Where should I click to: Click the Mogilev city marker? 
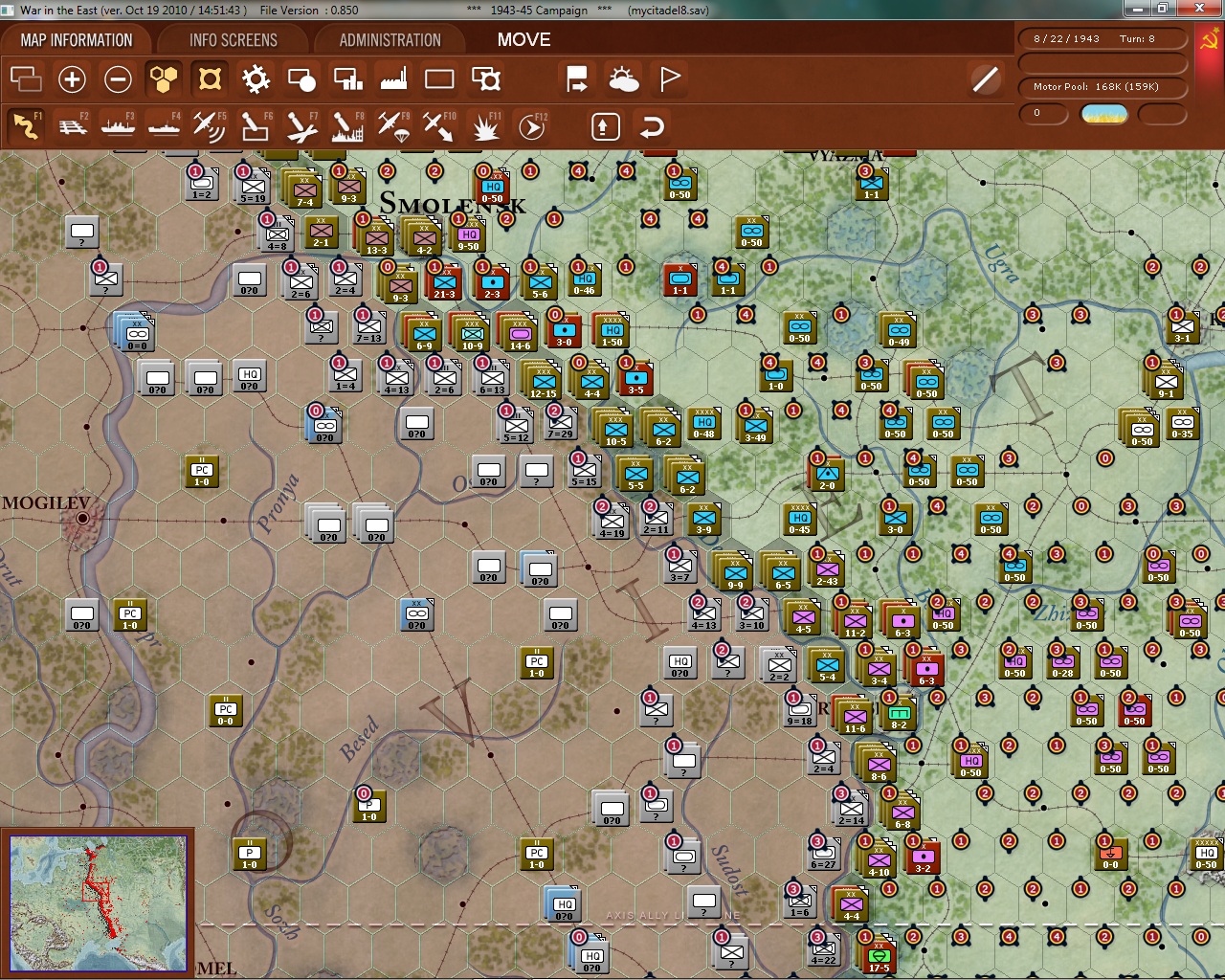[x=83, y=518]
